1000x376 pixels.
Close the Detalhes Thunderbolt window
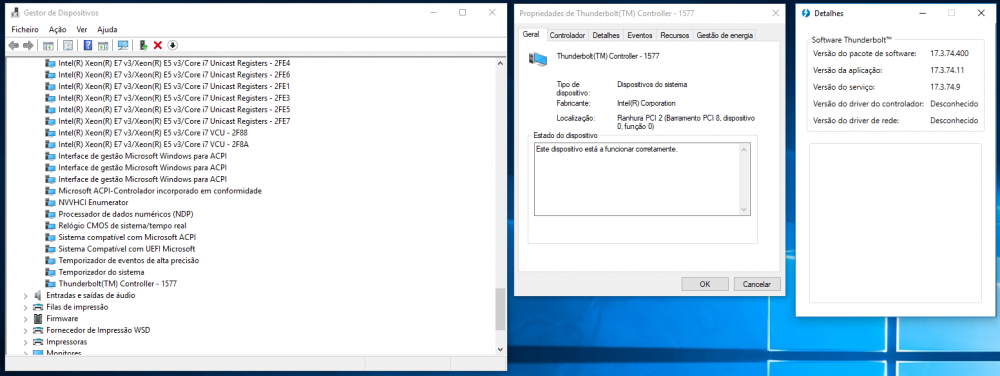tap(981, 13)
